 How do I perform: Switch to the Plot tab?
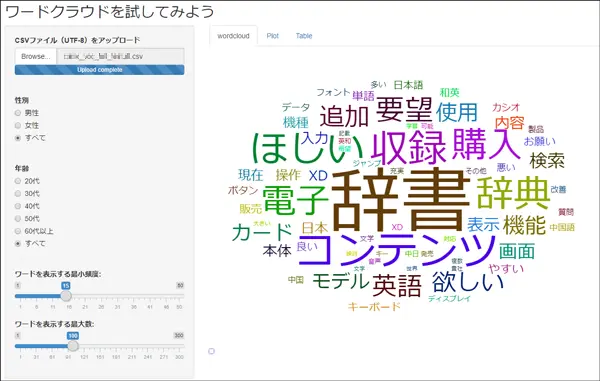[272, 36]
